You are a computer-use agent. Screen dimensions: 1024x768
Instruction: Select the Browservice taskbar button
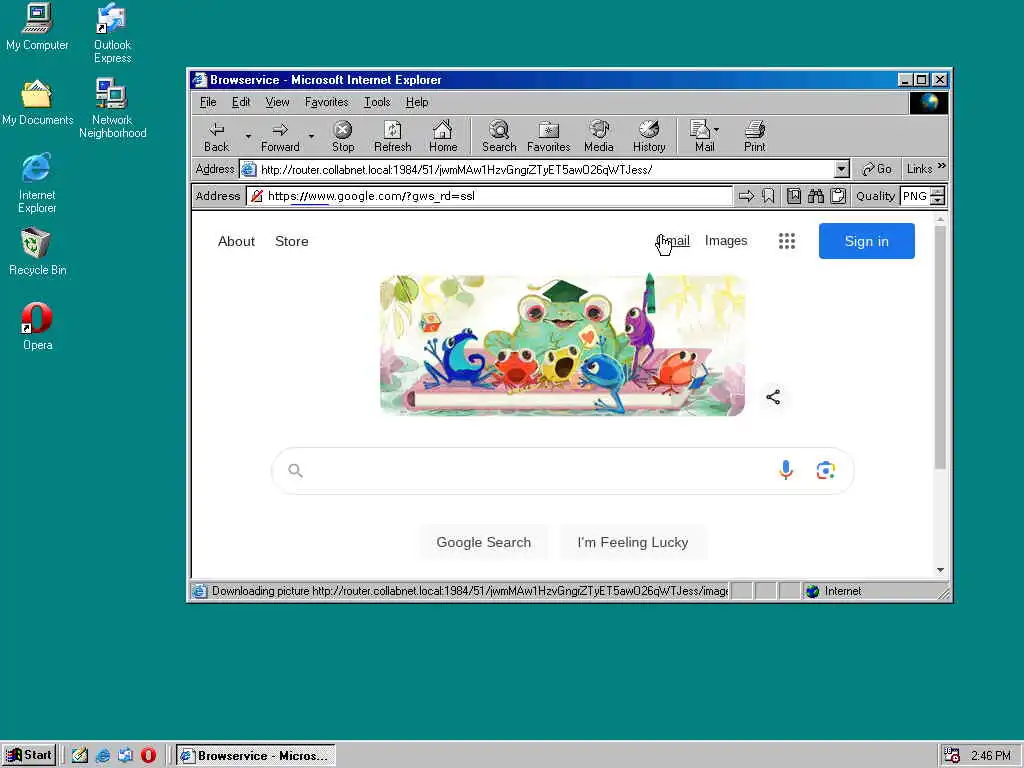coord(256,756)
